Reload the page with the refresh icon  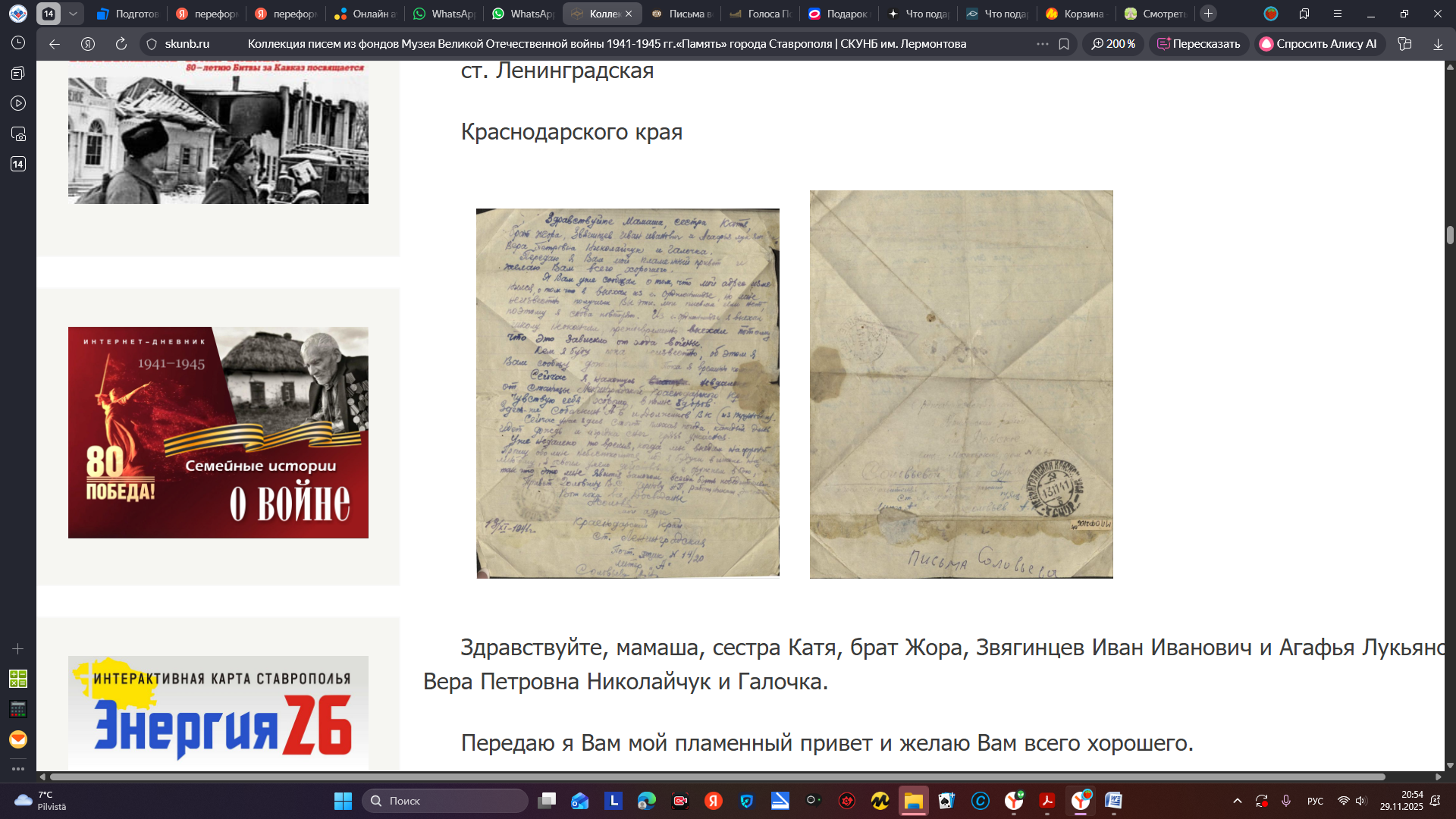pyautogui.click(x=121, y=44)
